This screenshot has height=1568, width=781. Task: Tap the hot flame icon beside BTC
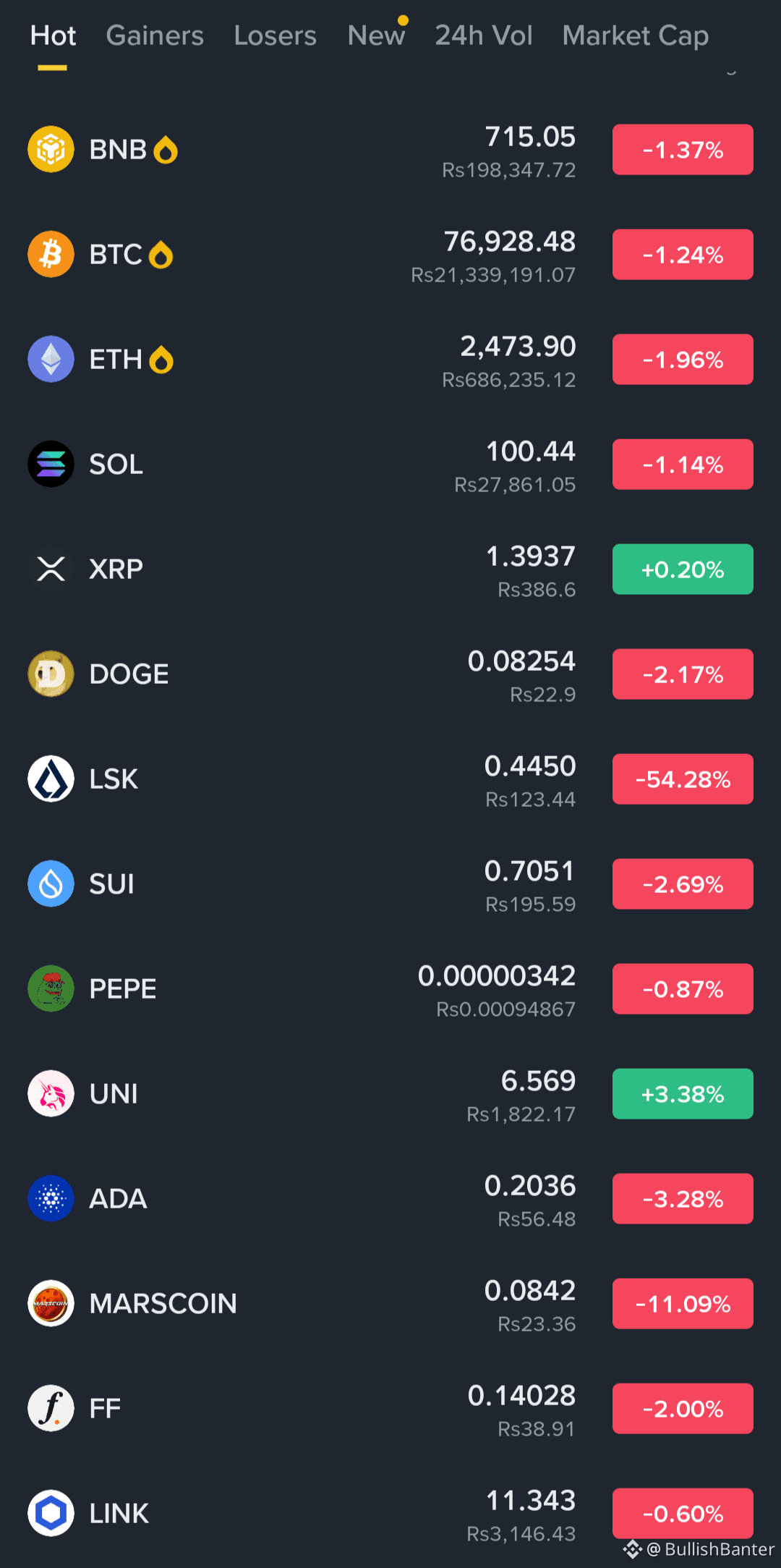click(x=161, y=255)
